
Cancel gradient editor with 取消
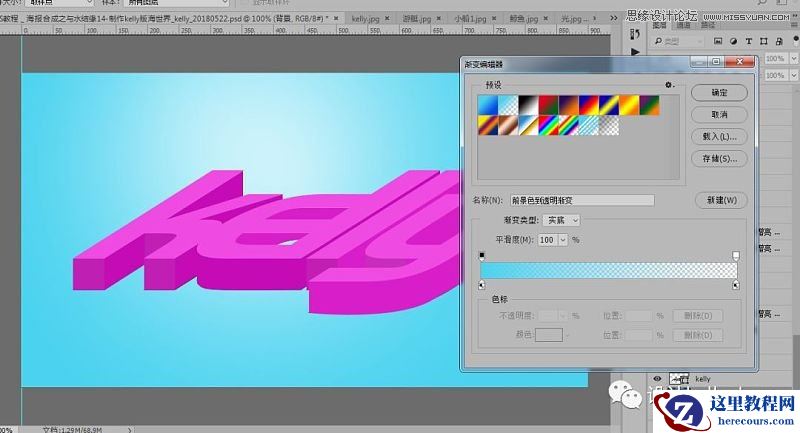[719, 115]
